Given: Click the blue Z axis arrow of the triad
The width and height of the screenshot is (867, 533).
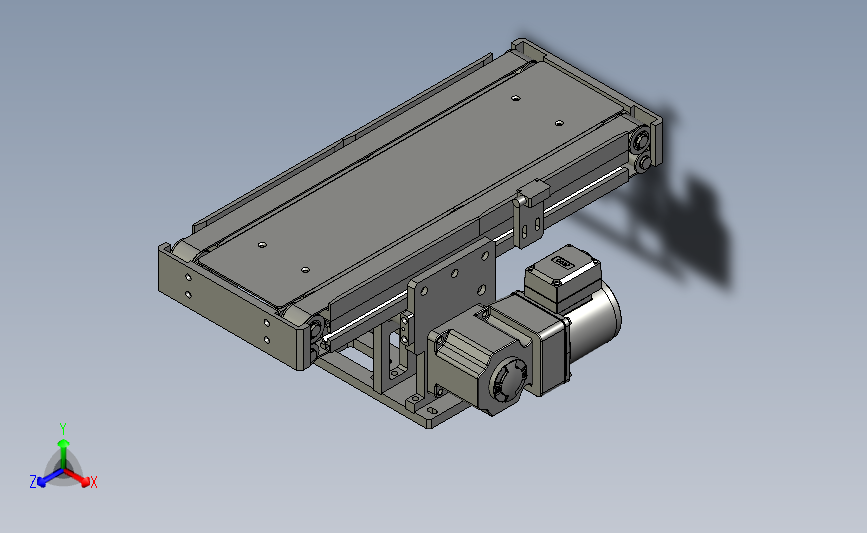Looking at the screenshot, I should 50,478.
